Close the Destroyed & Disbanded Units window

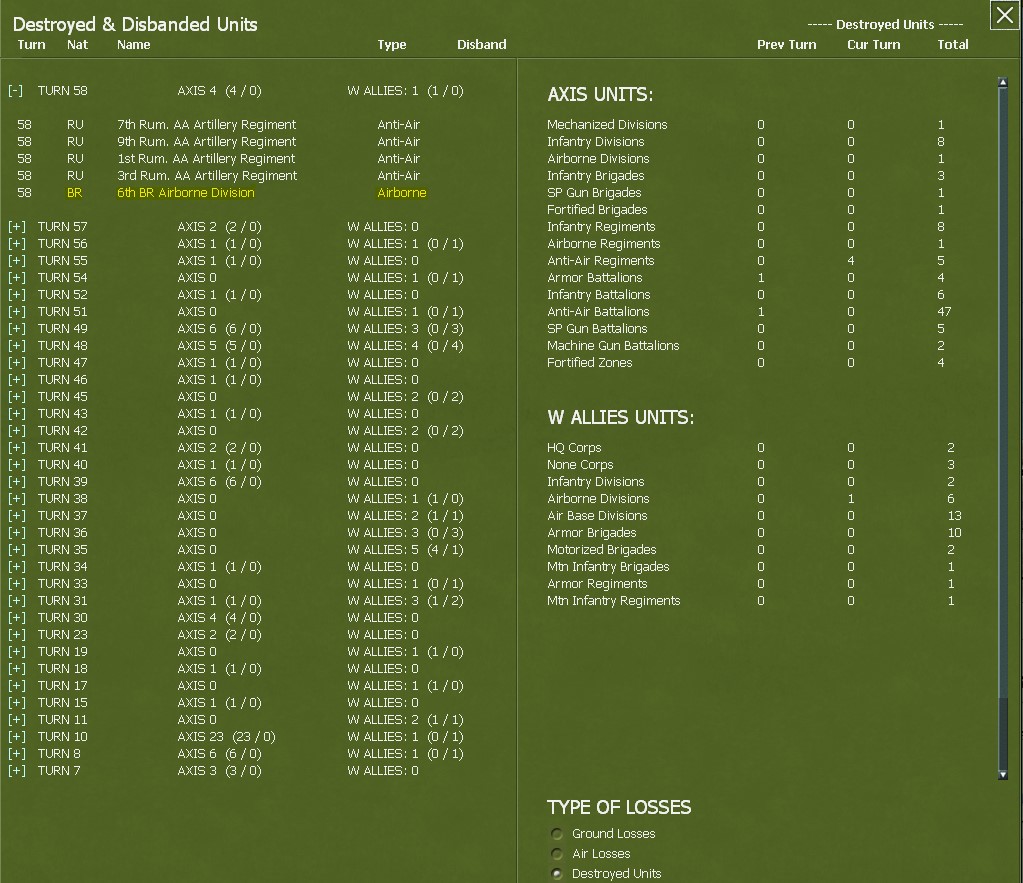[1004, 15]
